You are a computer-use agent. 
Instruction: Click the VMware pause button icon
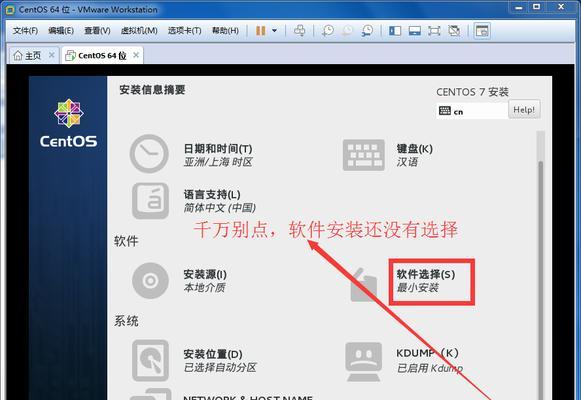pyautogui.click(x=260, y=30)
